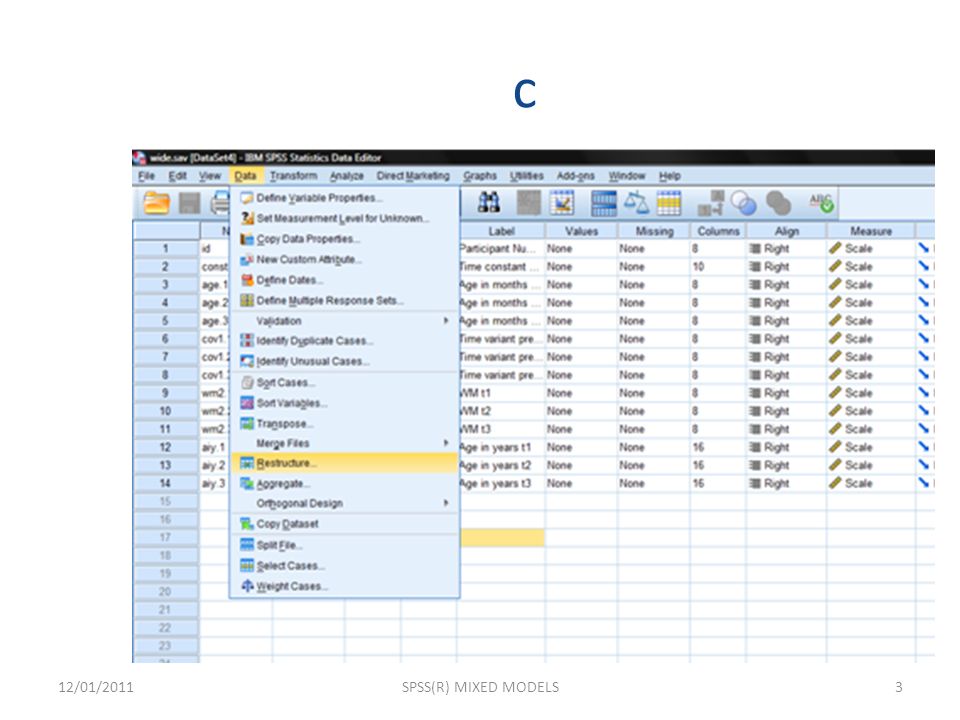Click the Value Labels toolbar icon
960x720 pixels.
click(710, 203)
